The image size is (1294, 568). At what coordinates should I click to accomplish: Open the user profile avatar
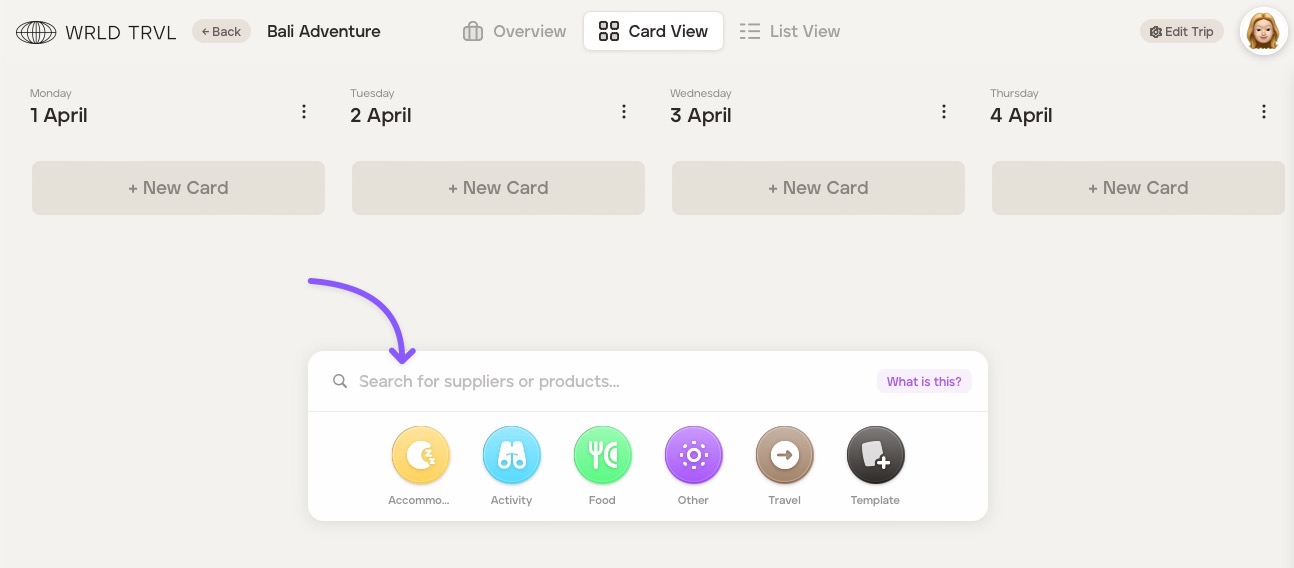point(1263,32)
